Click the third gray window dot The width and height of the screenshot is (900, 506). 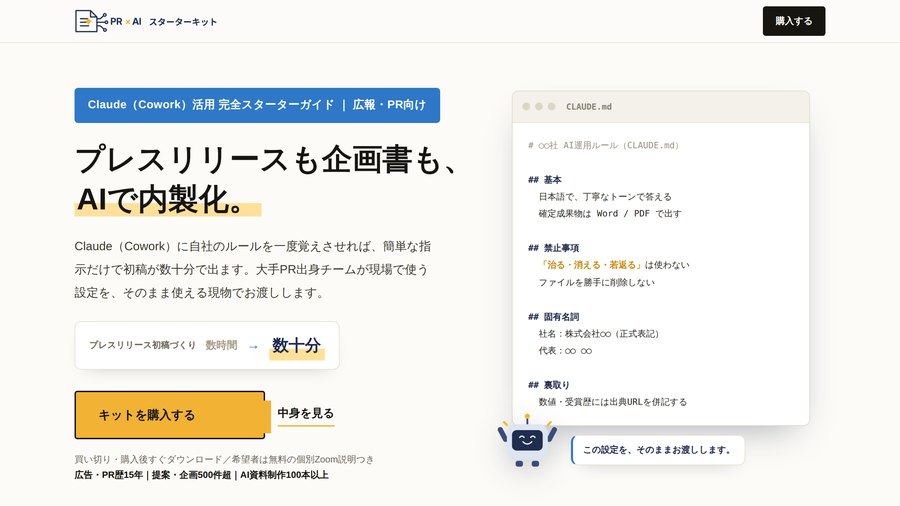tap(551, 107)
